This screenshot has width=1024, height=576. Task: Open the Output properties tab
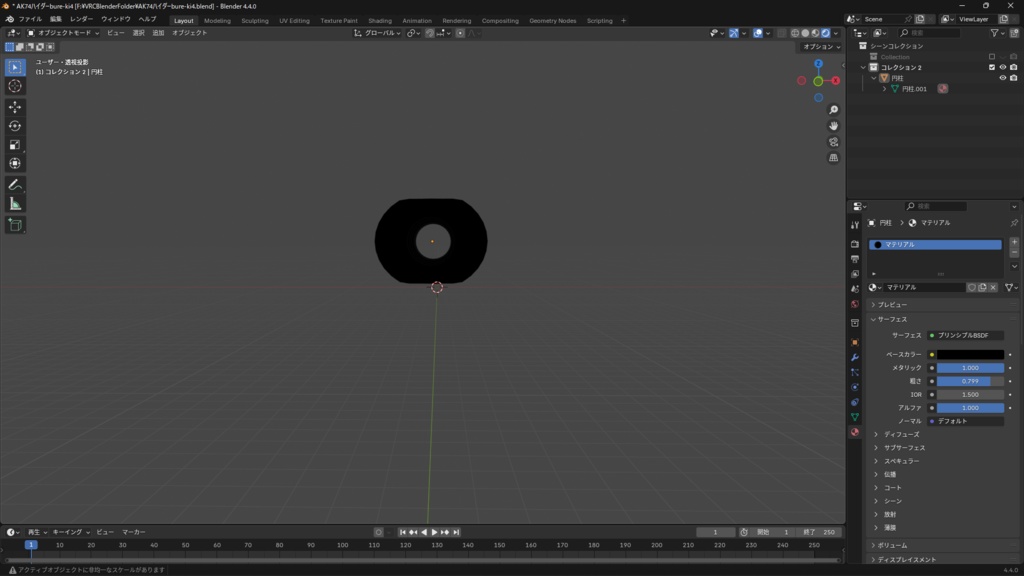[855, 259]
